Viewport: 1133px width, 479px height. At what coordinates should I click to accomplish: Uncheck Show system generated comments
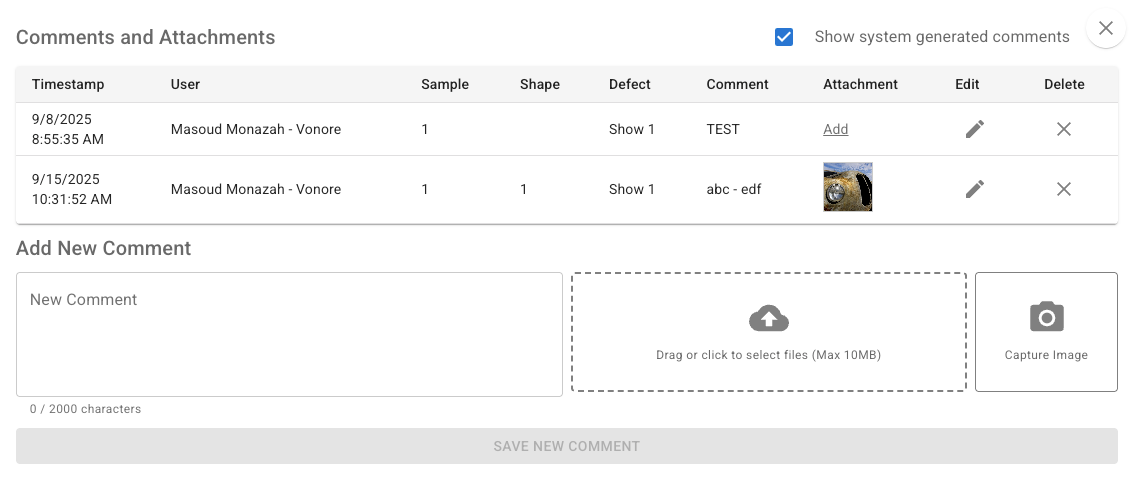[x=783, y=37]
